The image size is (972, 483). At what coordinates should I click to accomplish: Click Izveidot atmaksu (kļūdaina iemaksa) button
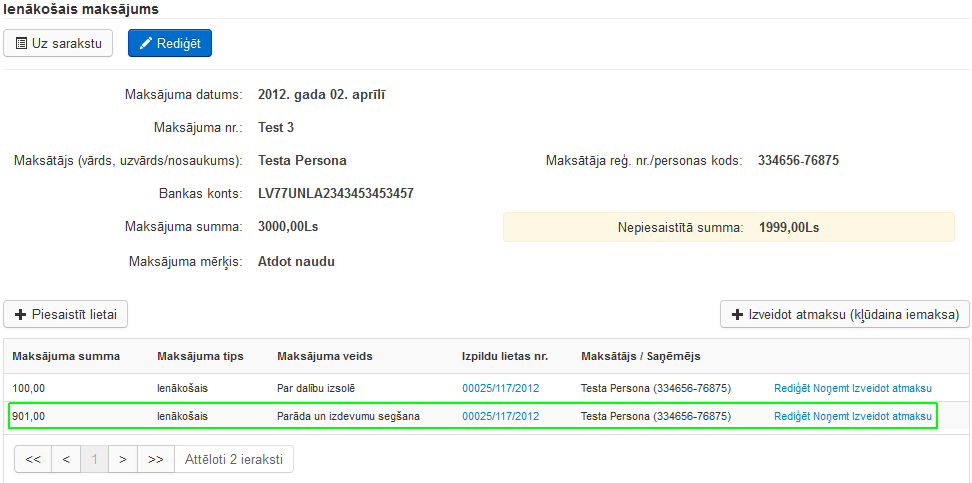(844, 314)
